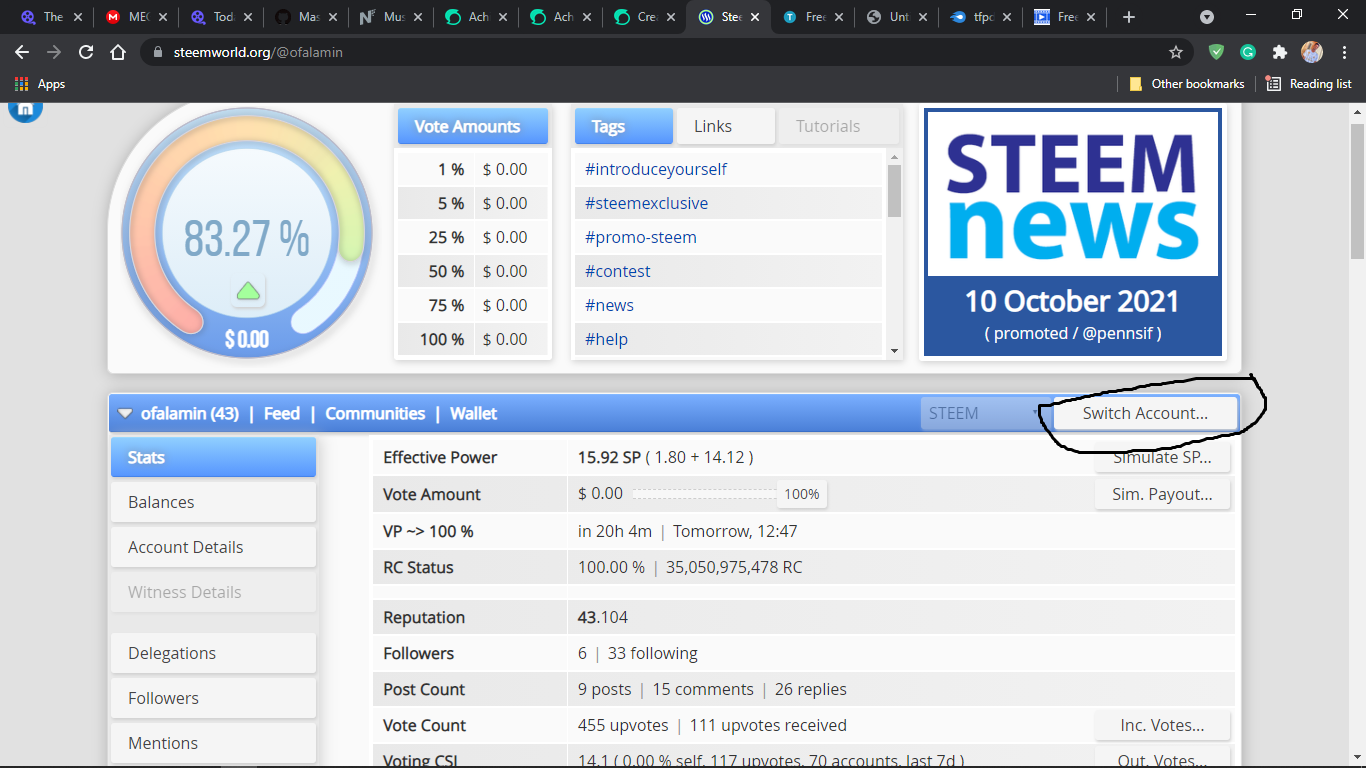Click the Inc. Votes button

(x=1162, y=725)
